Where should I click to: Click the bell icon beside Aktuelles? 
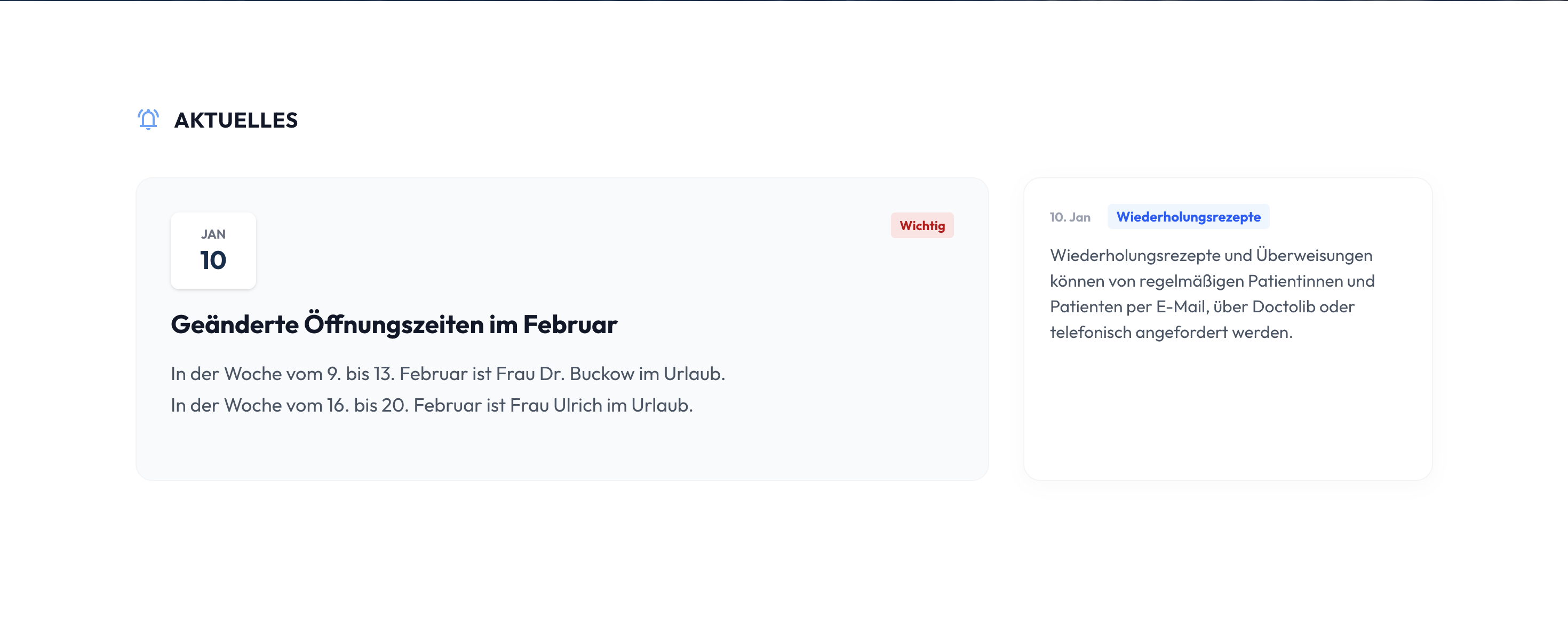point(148,120)
